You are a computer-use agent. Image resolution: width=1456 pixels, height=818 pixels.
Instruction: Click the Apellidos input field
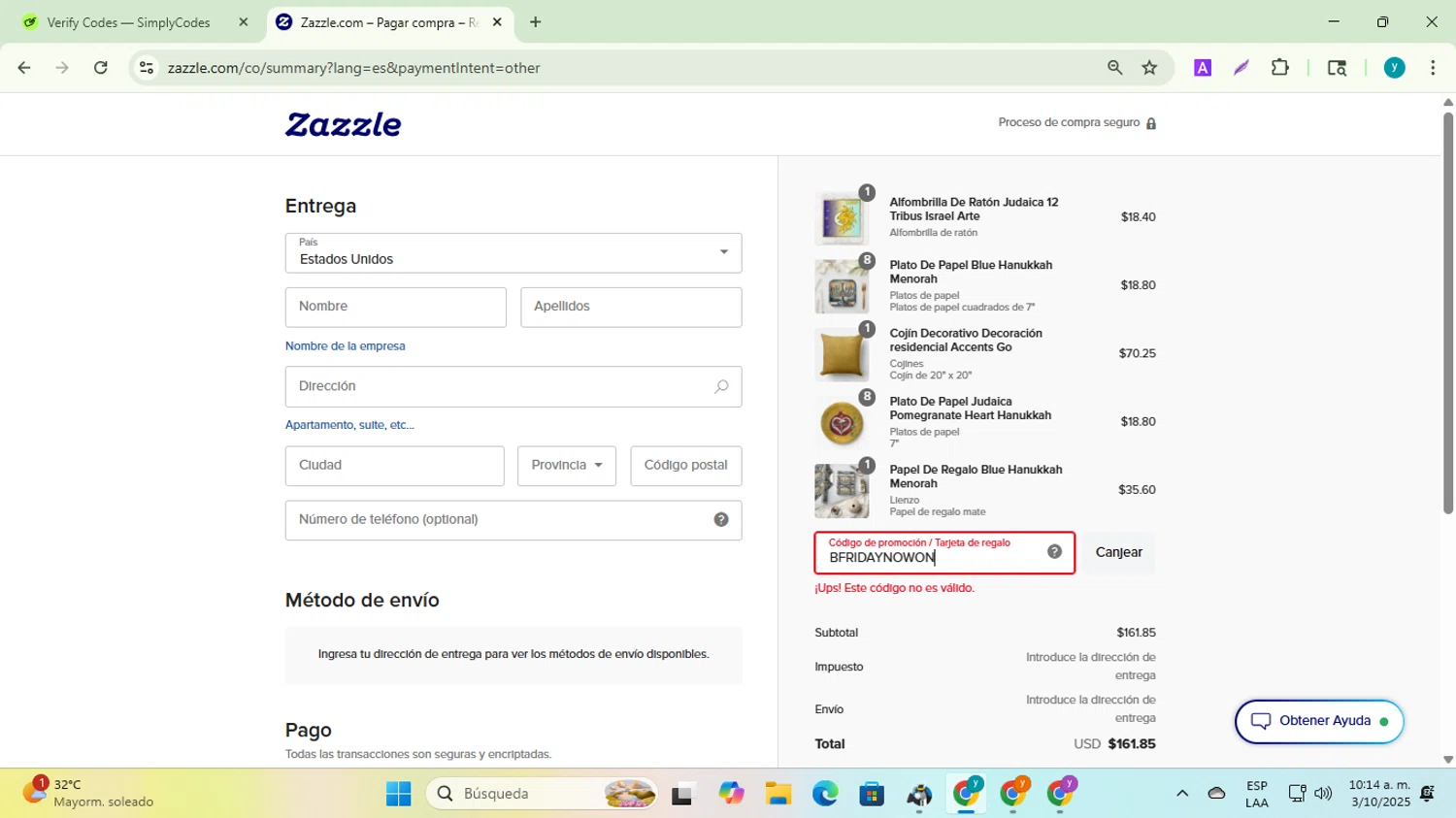(x=631, y=308)
